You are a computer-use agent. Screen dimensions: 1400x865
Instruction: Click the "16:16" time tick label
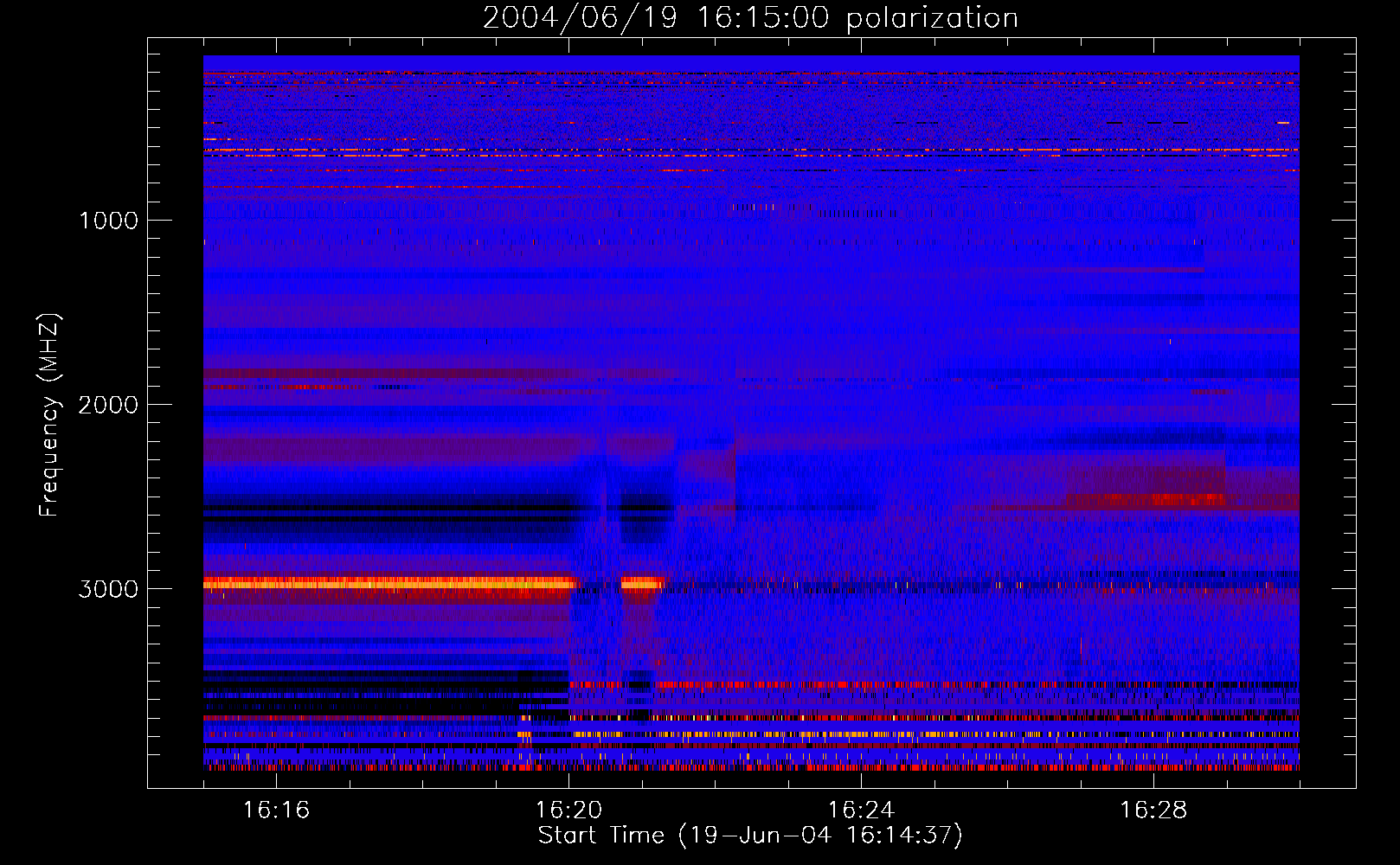point(276,811)
